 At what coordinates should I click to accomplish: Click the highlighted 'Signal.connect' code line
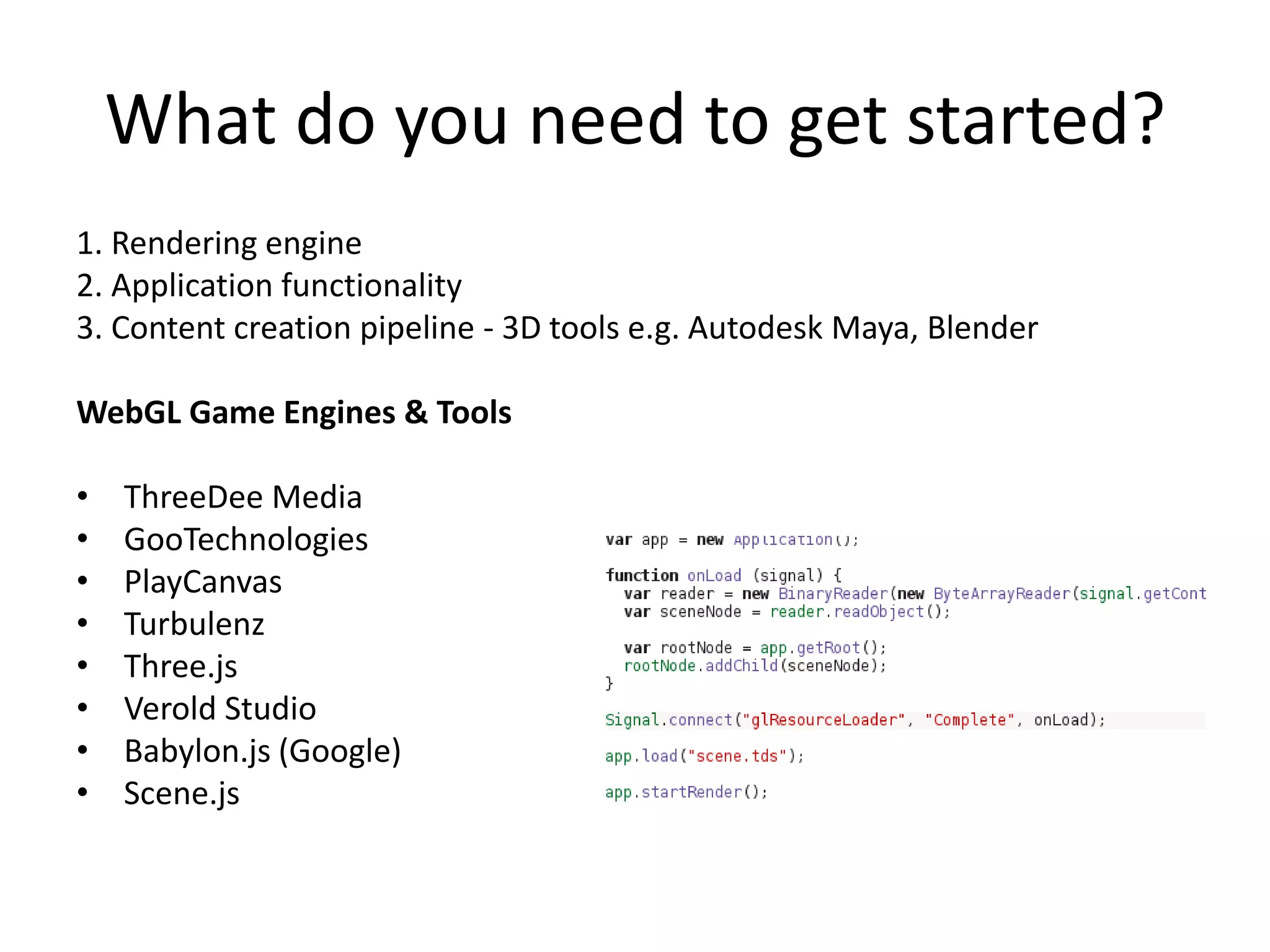[905, 720]
